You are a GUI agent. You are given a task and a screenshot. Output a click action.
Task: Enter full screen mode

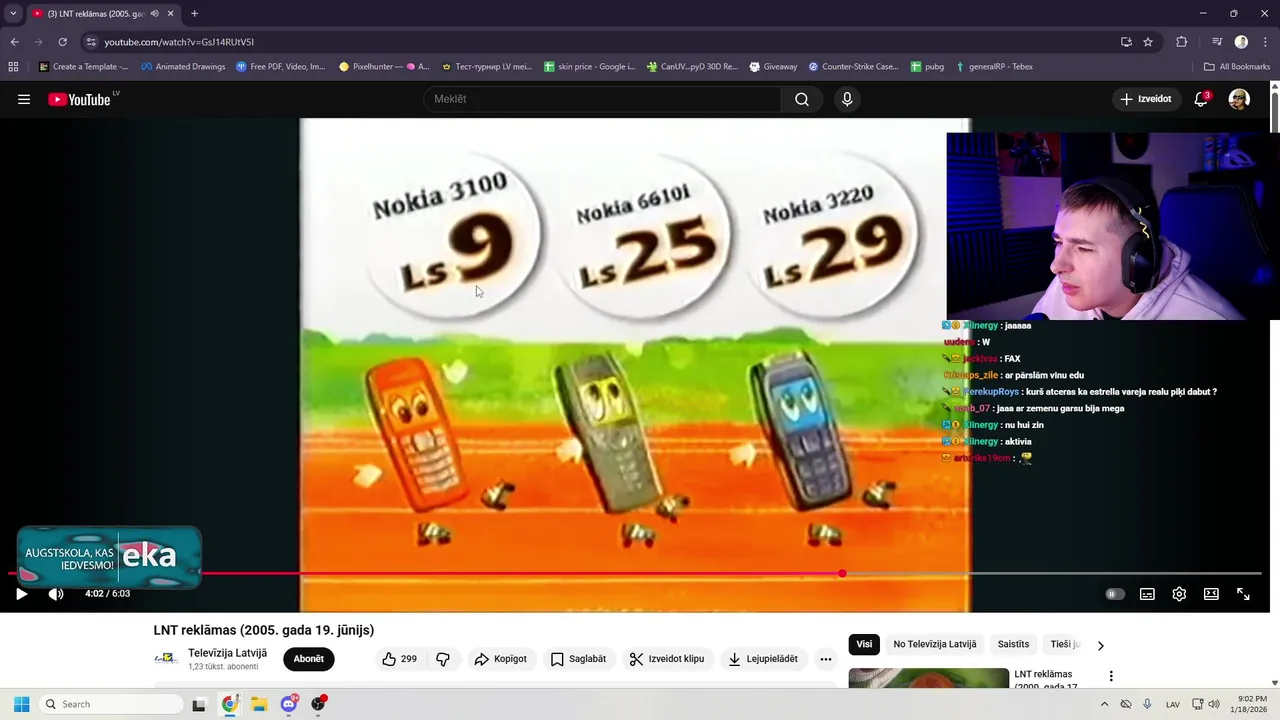(1243, 594)
